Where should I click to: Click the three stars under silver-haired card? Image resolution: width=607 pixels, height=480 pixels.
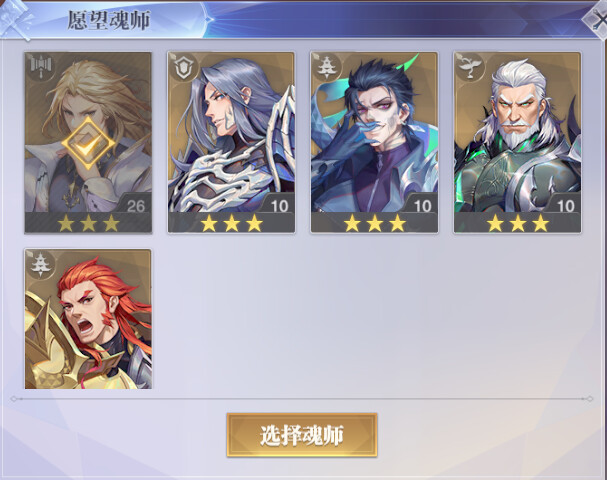[231, 223]
